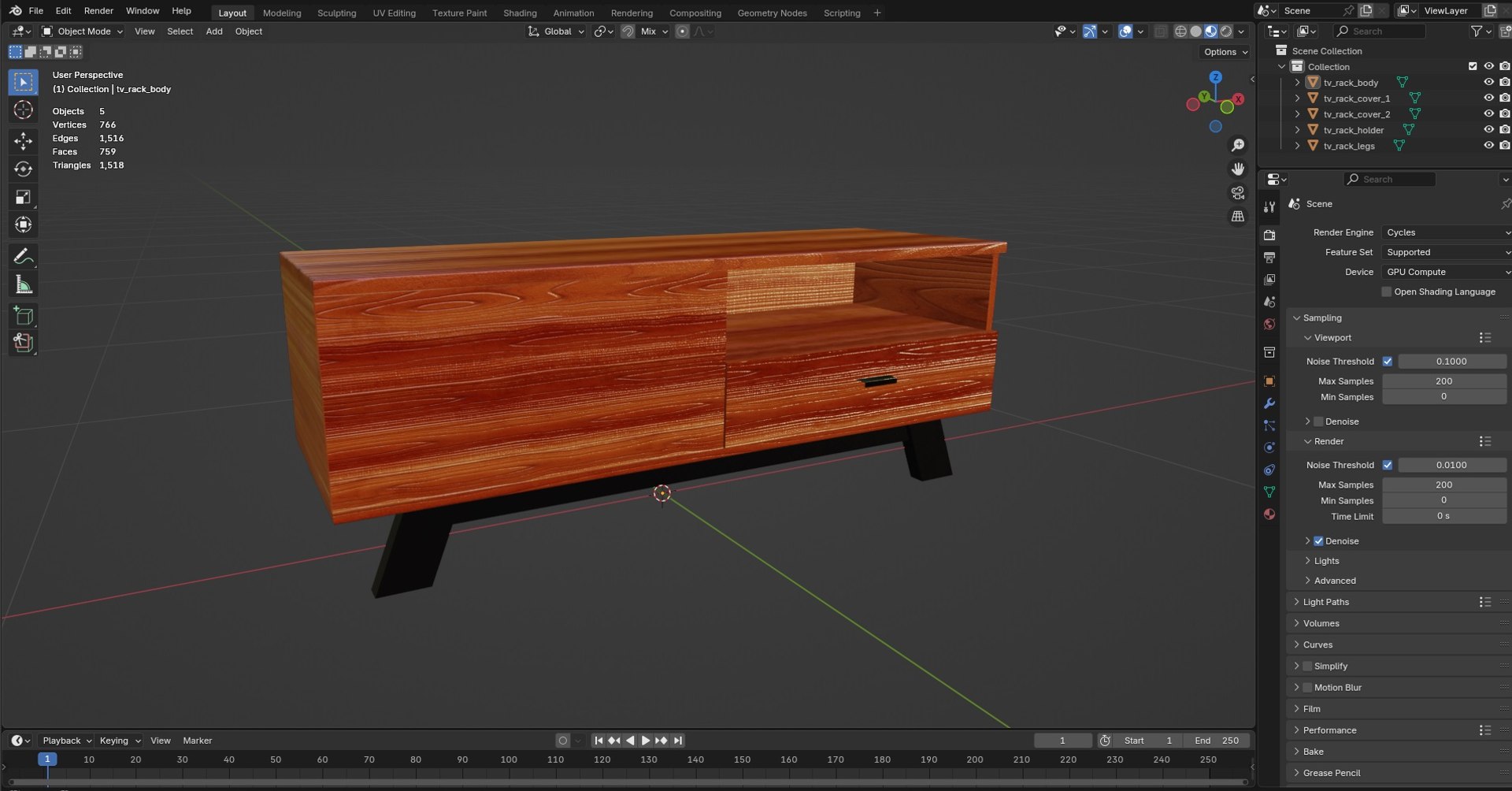Select the Add Cube tool

tap(23, 316)
